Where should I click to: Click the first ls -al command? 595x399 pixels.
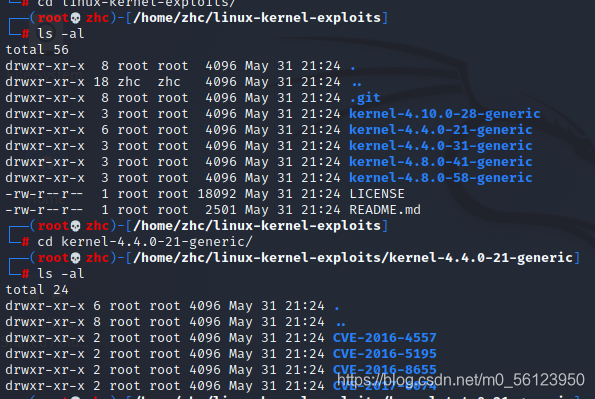[60, 33]
